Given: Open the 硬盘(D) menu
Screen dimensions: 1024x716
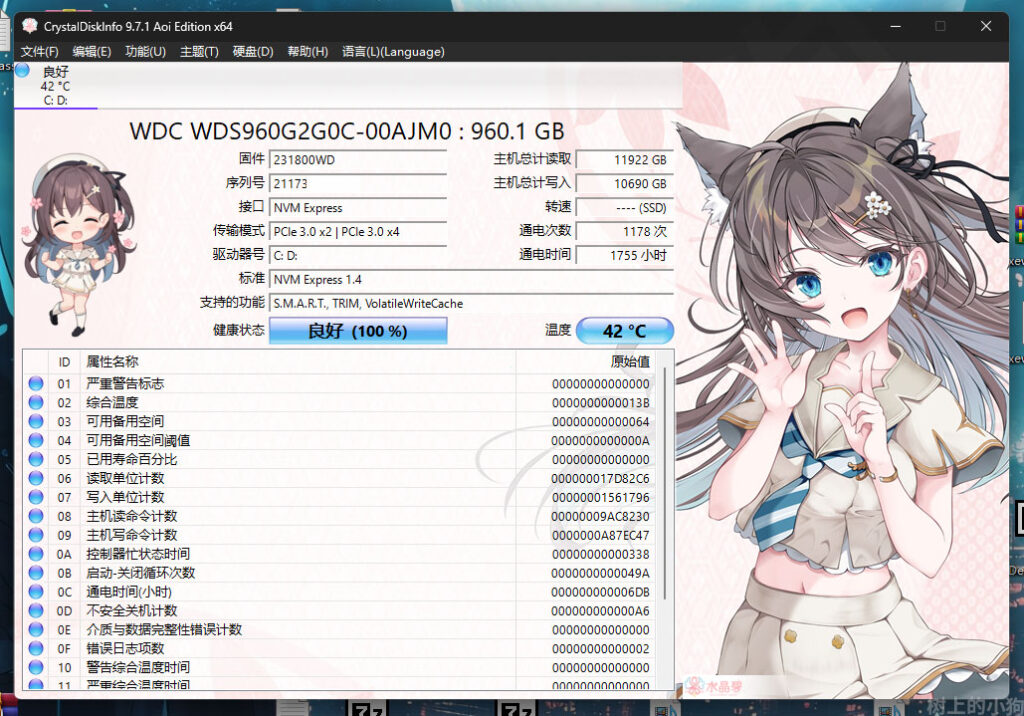Looking at the screenshot, I should (253, 52).
